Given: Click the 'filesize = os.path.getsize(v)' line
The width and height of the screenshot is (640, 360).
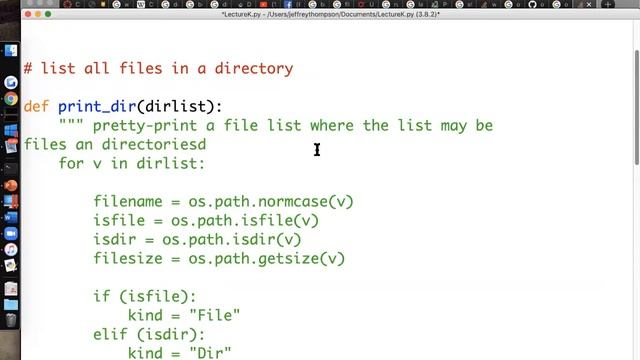Looking at the screenshot, I should point(219,258).
